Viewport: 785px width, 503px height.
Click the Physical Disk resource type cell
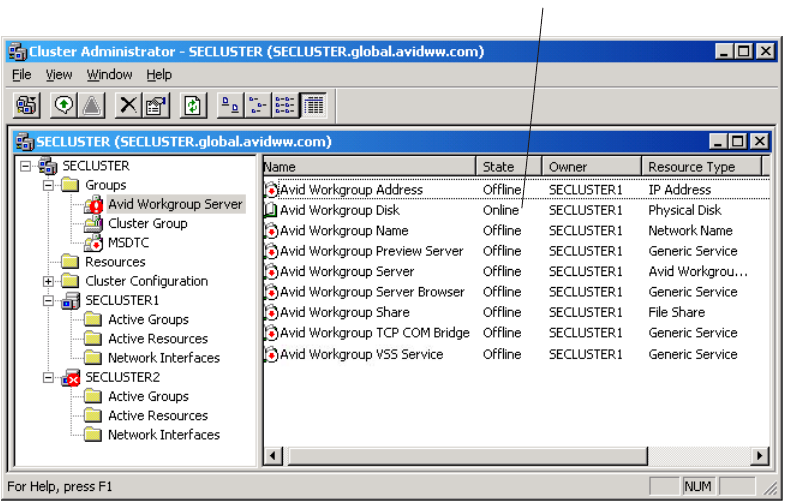[684, 210]
